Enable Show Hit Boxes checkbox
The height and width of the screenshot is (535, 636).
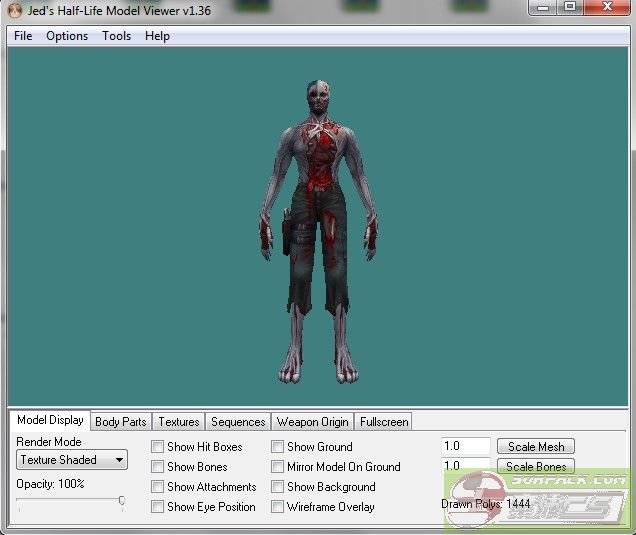coord(158,447)
